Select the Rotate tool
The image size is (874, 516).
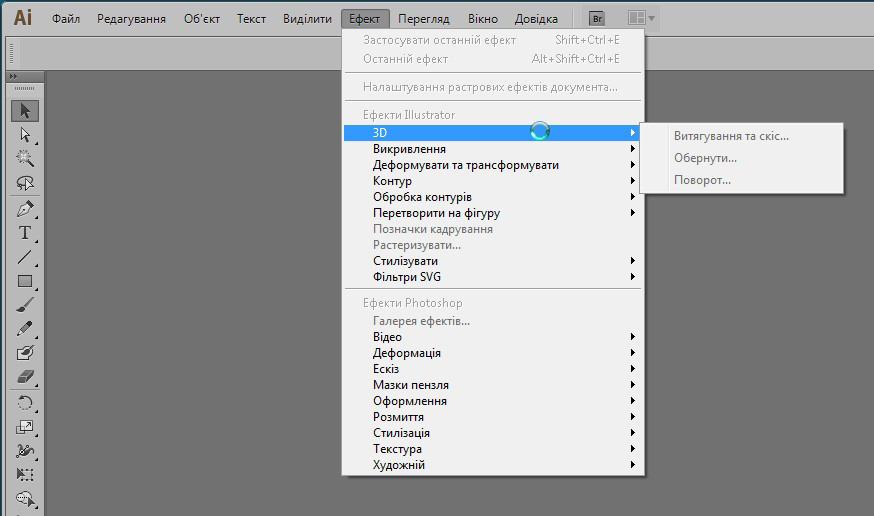[x=25, y=403]
